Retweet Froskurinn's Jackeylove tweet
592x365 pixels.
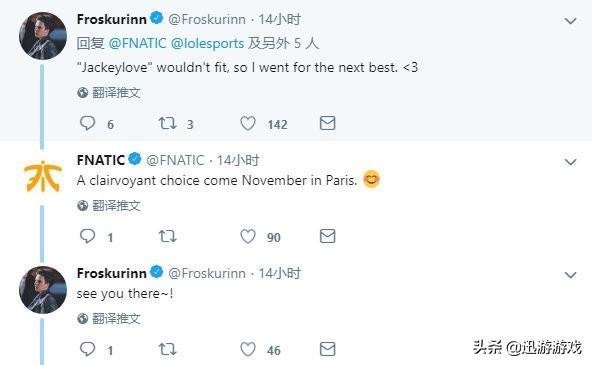click(x=167, y=123)
